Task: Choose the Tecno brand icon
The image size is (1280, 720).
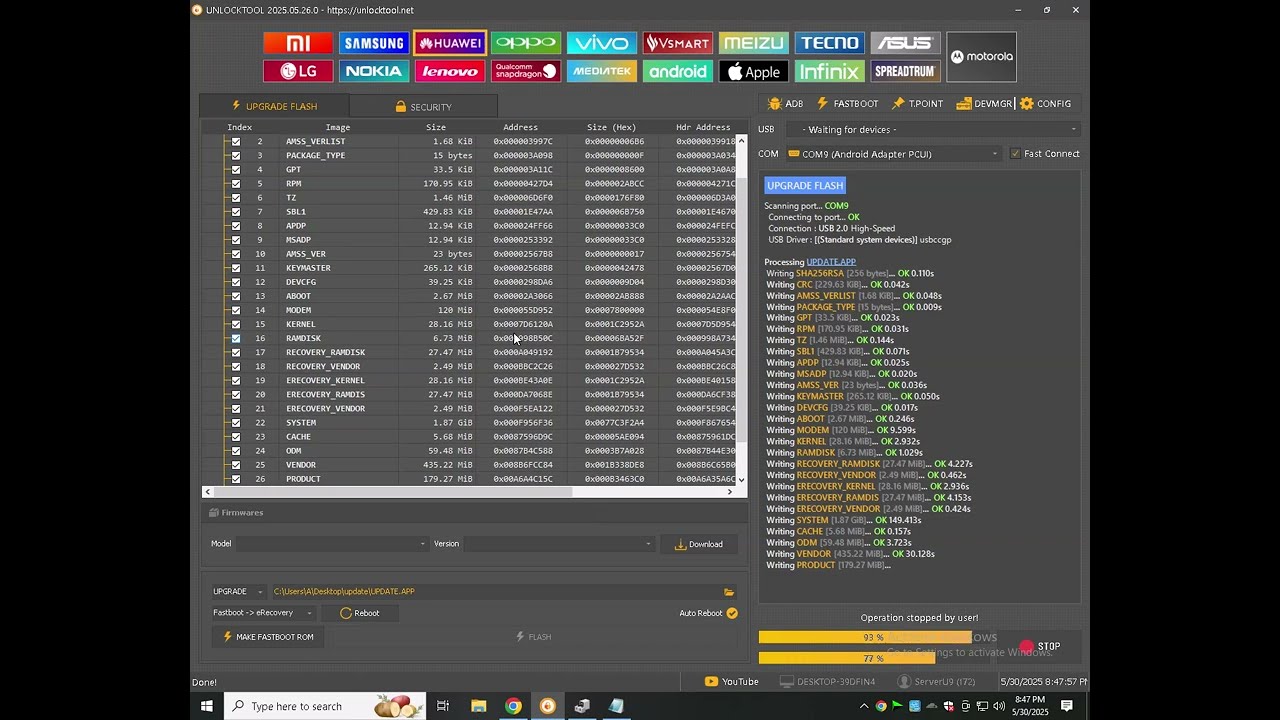Action: pos(830,43)
